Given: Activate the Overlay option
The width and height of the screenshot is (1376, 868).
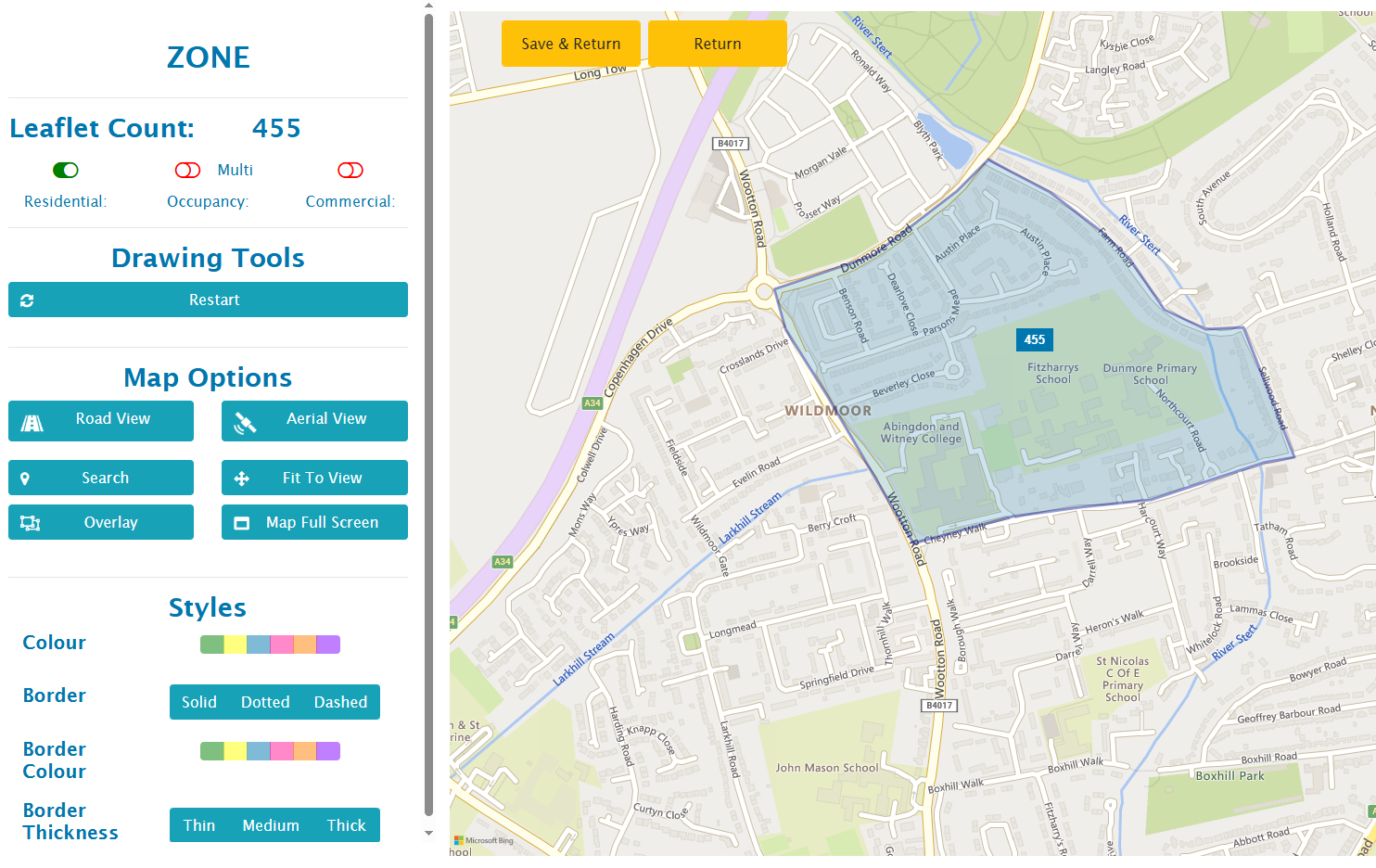Looking at the screenshot, I should [100, 521].
